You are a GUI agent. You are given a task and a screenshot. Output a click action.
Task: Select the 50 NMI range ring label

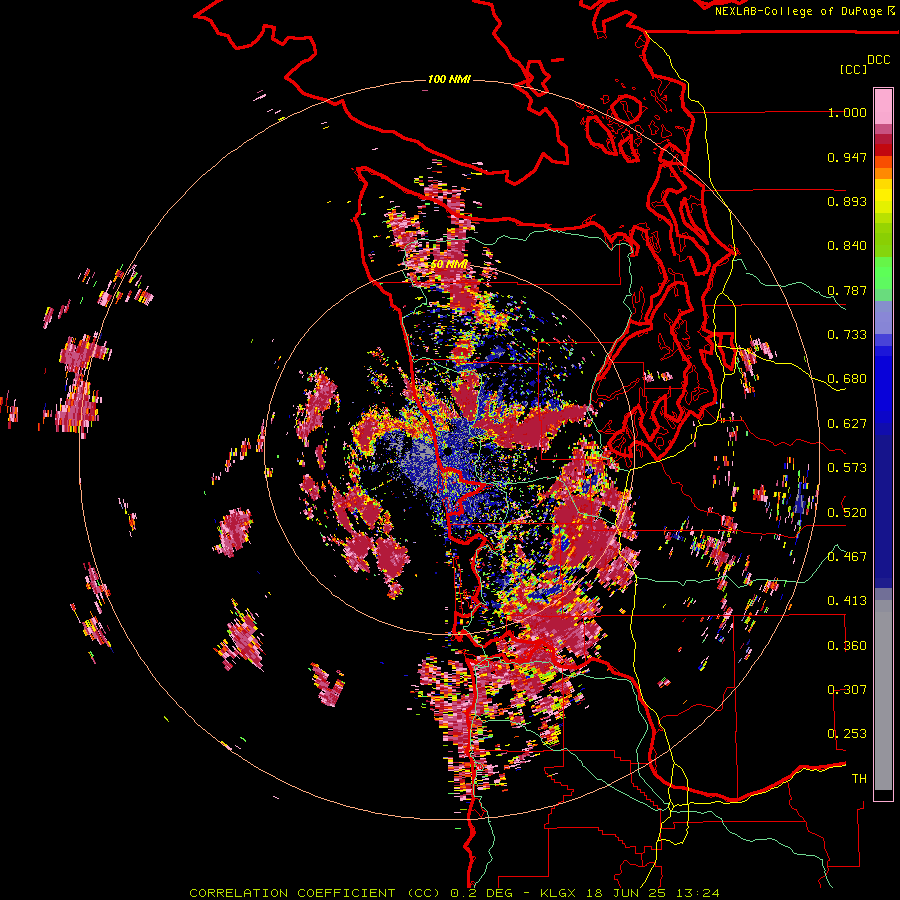[x=449, y=265]
